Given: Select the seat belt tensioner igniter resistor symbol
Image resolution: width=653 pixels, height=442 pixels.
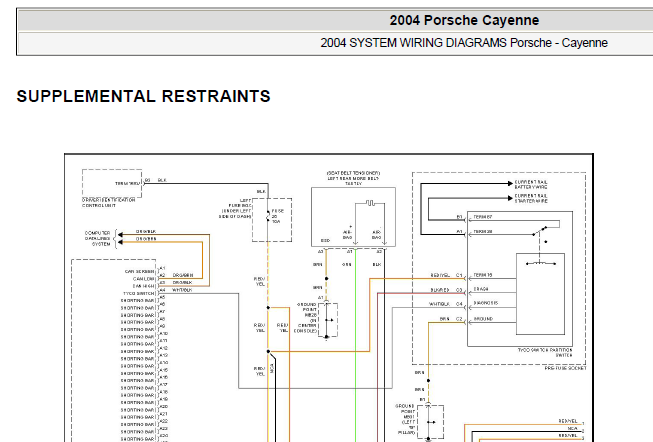Looking at the screenshot, I should coord(370,203).
